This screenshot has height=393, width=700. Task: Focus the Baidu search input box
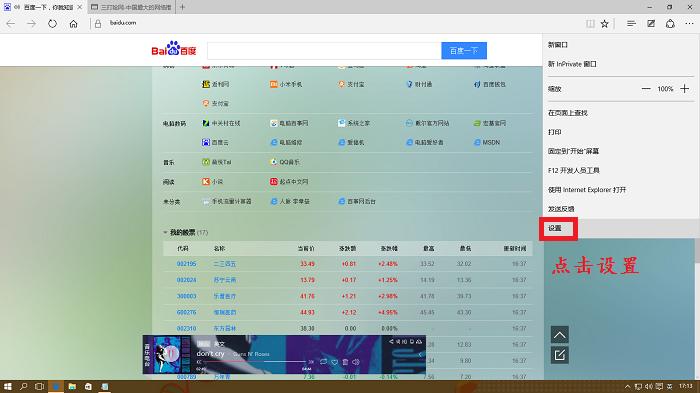pos(324,50)
